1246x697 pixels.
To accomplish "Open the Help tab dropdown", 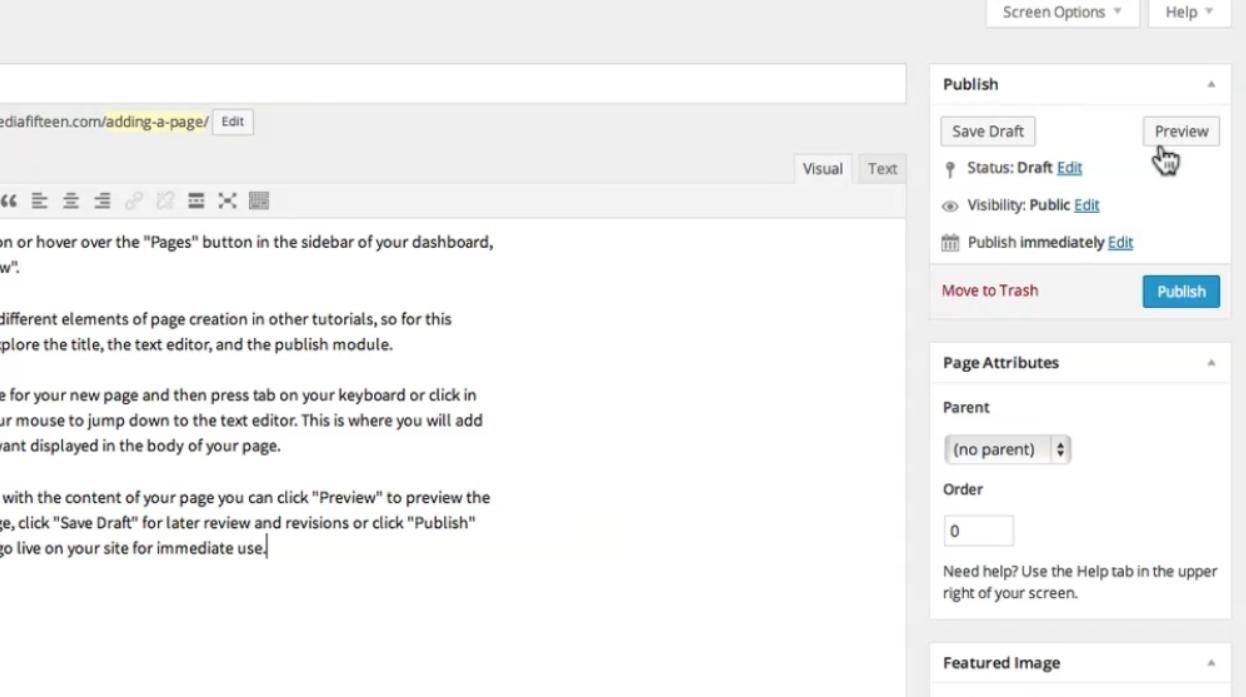I will point(1189,13).
